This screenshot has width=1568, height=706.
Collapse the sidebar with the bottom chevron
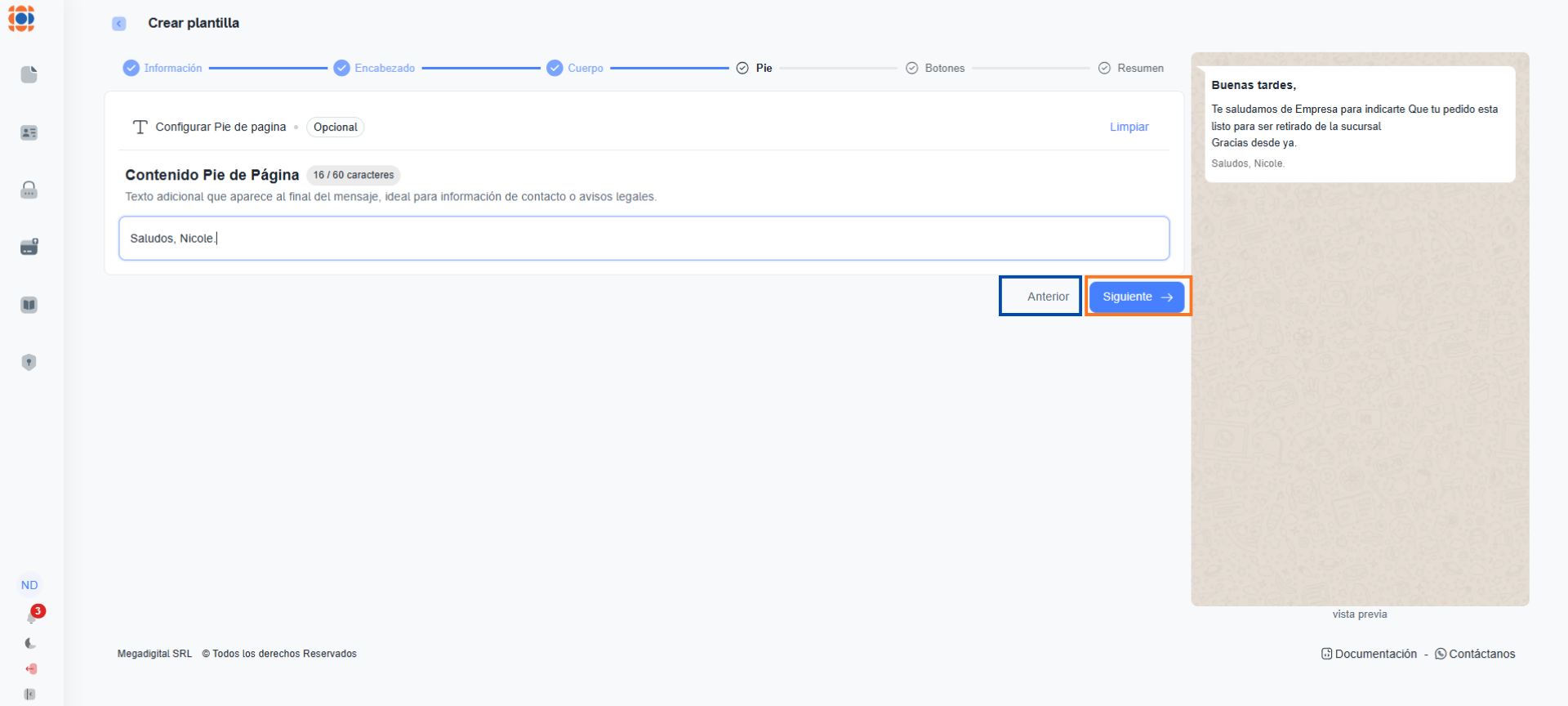coord(30,694)
